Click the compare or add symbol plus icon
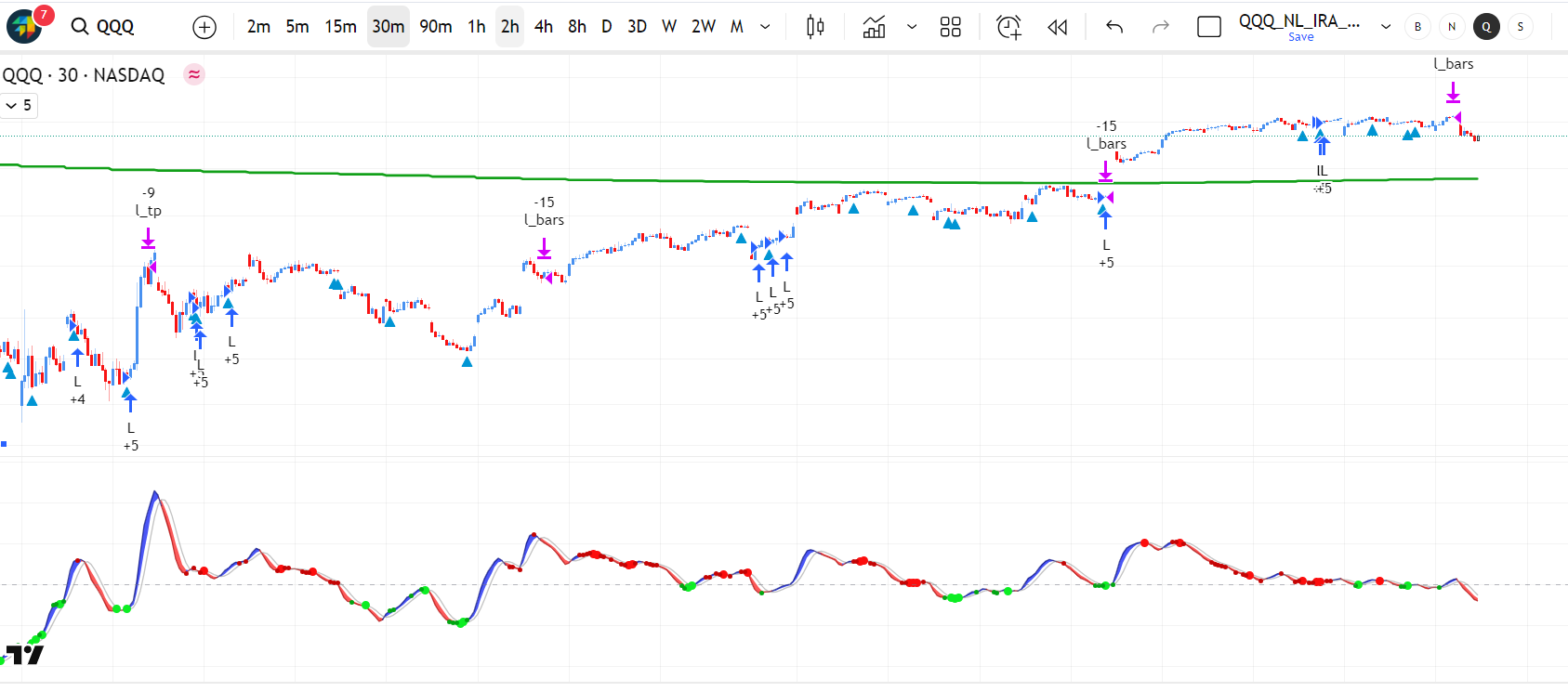This screenshot has width=1568, height=692. tap(204, 27)
